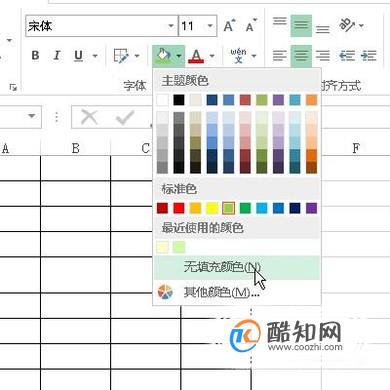The height and width of the screenshot is (390, 390).
Task: Open underline style dropdown arrow
Action: pyautogui.click(x=95, y=56)
